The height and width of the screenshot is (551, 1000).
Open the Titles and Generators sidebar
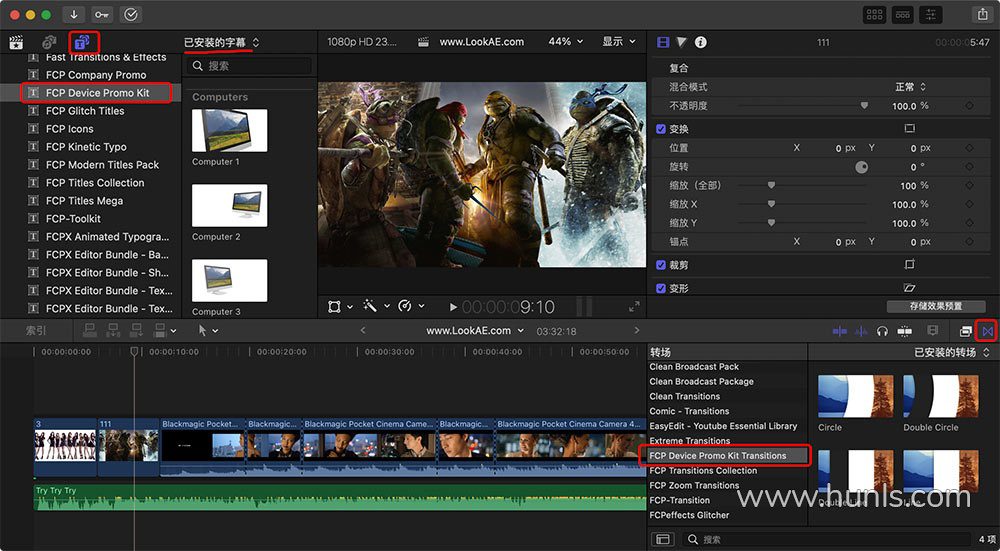point(82,43)
